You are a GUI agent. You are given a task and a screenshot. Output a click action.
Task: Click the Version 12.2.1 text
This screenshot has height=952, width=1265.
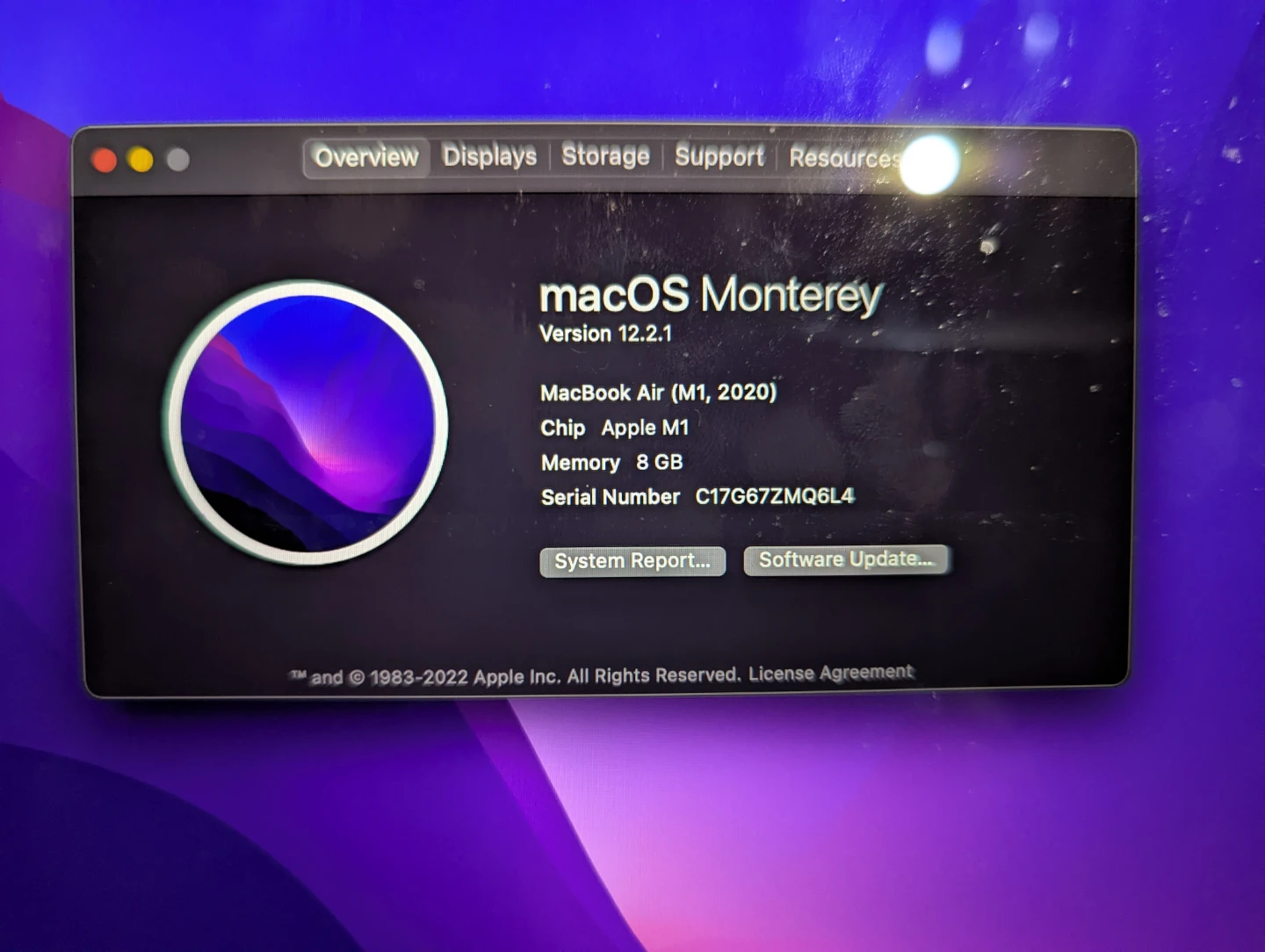pos(605,334)
